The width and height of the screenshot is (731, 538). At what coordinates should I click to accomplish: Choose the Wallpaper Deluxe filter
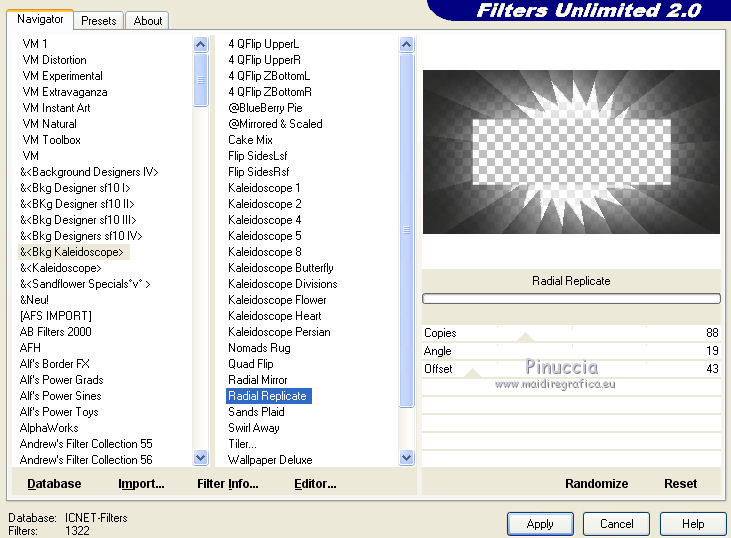(x=270, y=460)
